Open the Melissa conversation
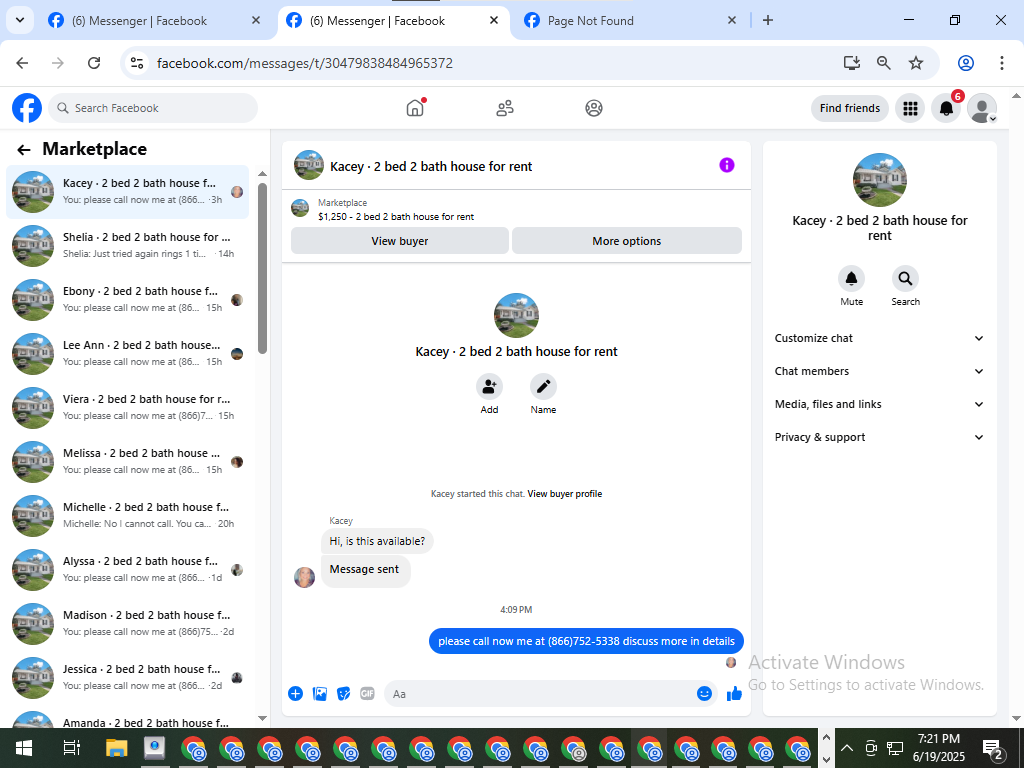The image size is (1024, 768). point(127,462)
